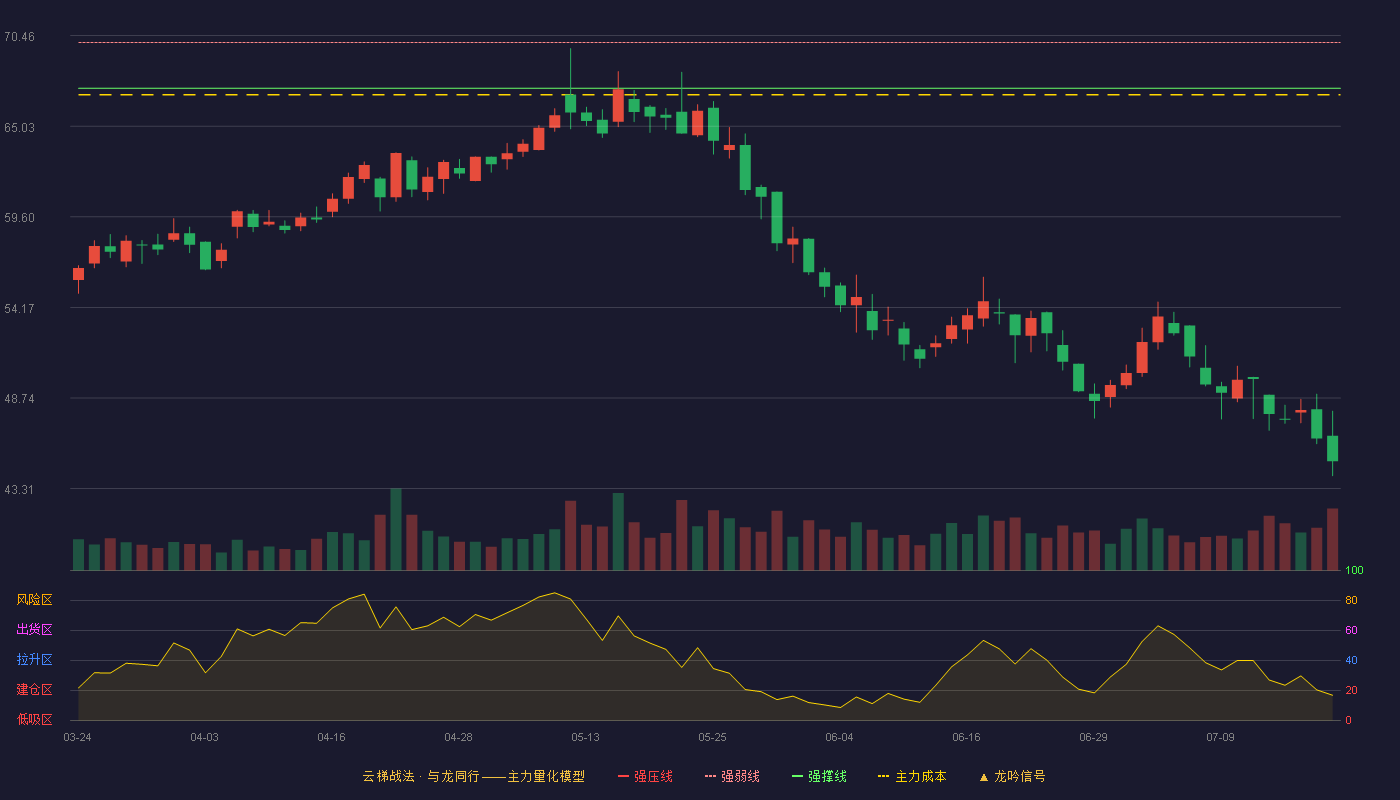Click the 05-13 date axis label
The height and width of the screenshot is (800, 1400).
pyautogui.click(x=585, y=737)
